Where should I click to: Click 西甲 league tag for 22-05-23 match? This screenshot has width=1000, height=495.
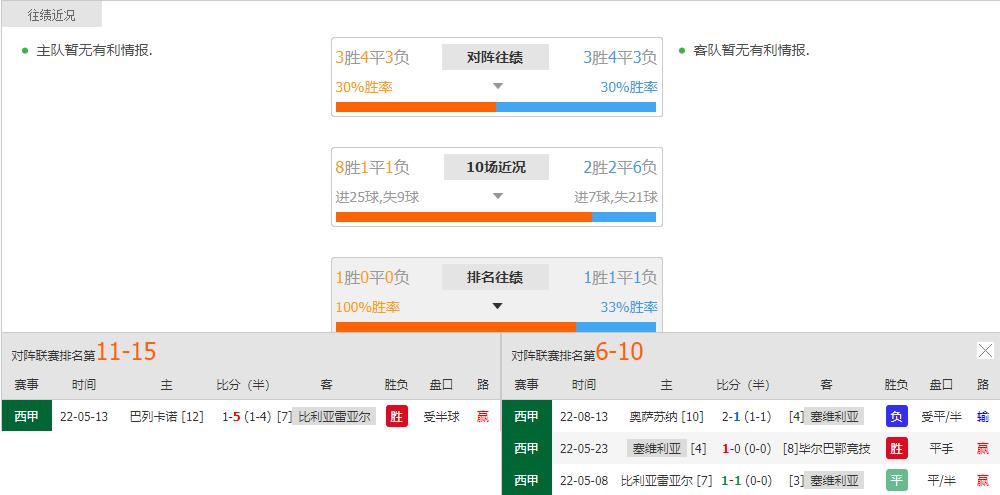click(x=526, y=448)
